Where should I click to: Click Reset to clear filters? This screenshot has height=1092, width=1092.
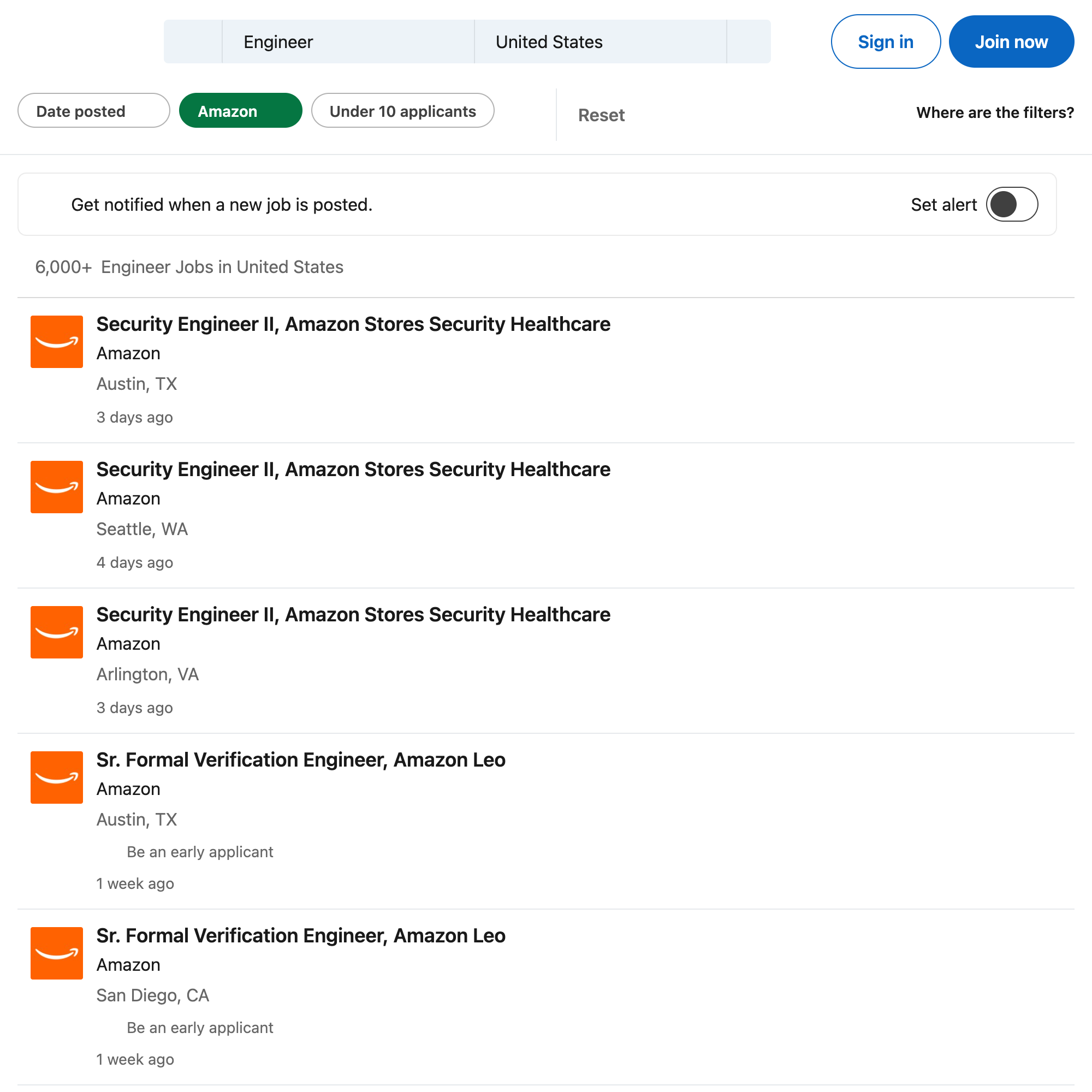[601, 115]
